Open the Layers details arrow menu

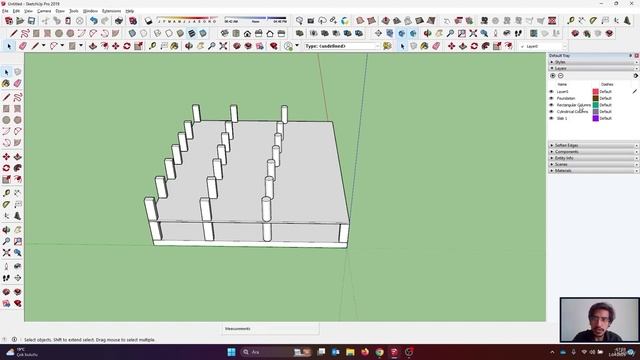(x=636, y=76)
